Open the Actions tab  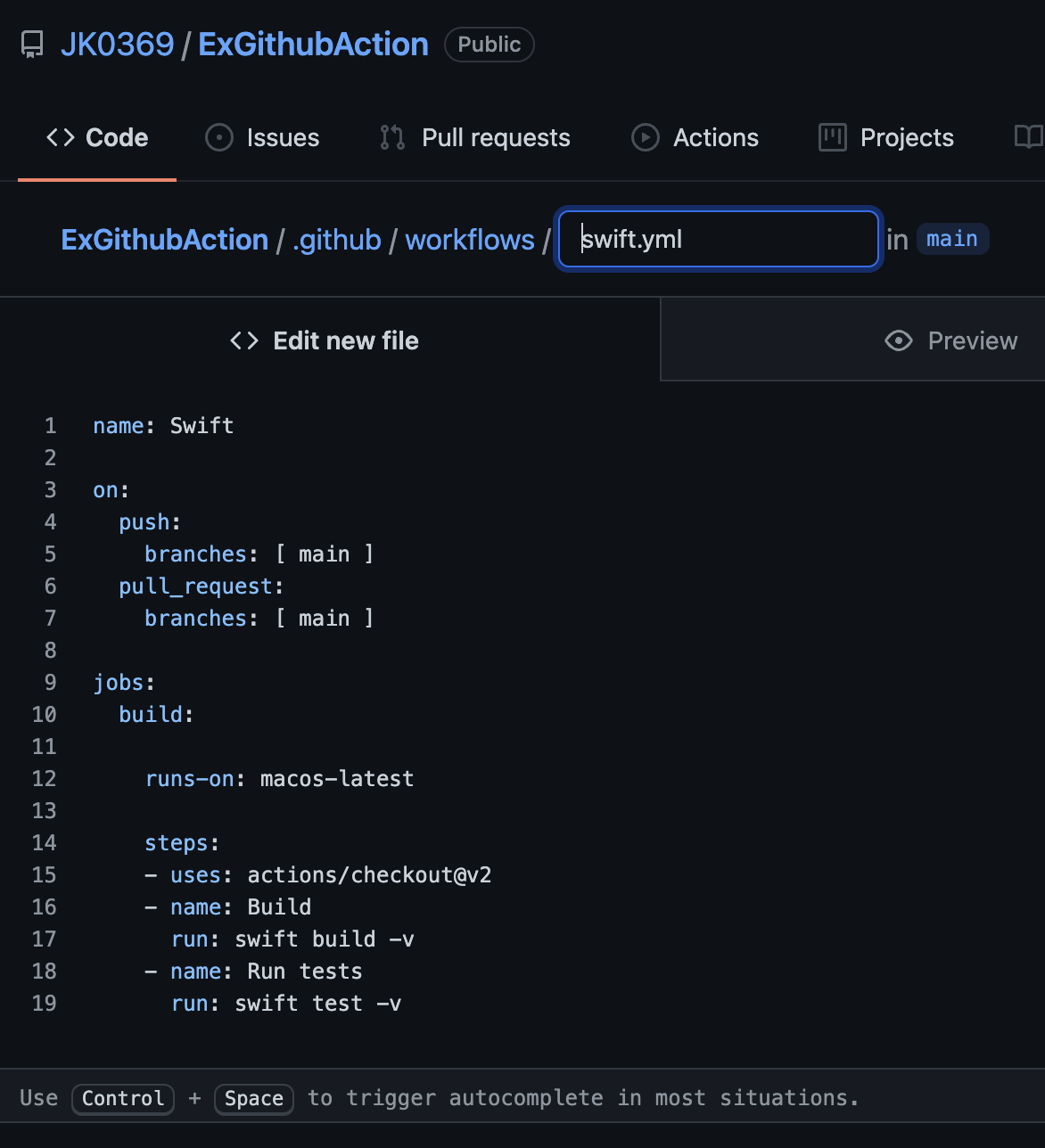695,137
